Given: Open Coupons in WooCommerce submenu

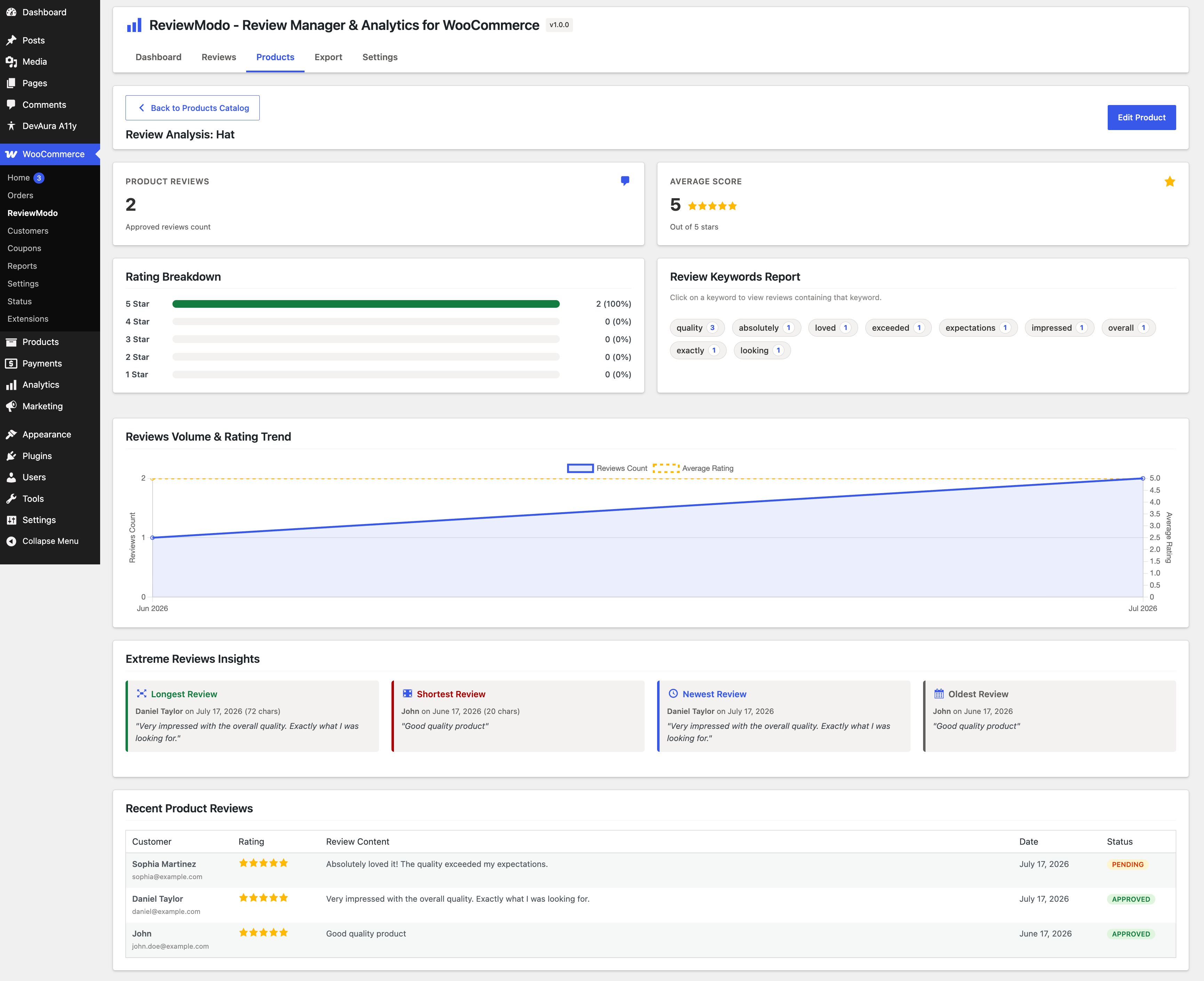Looking at the screenshot, I should (x=24, y=248).
